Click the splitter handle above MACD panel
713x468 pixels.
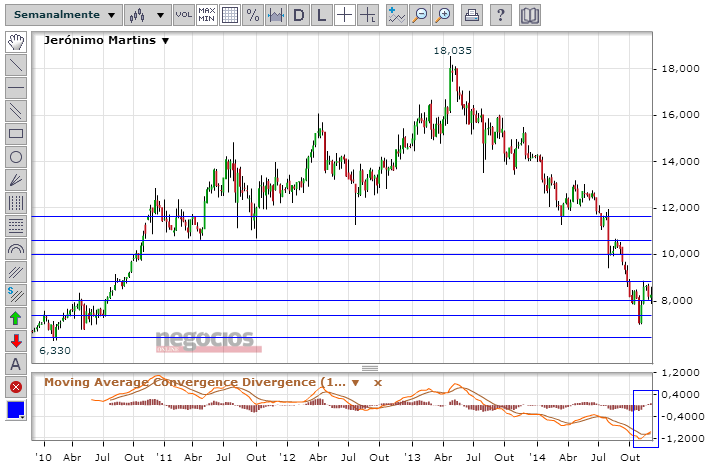370,368
